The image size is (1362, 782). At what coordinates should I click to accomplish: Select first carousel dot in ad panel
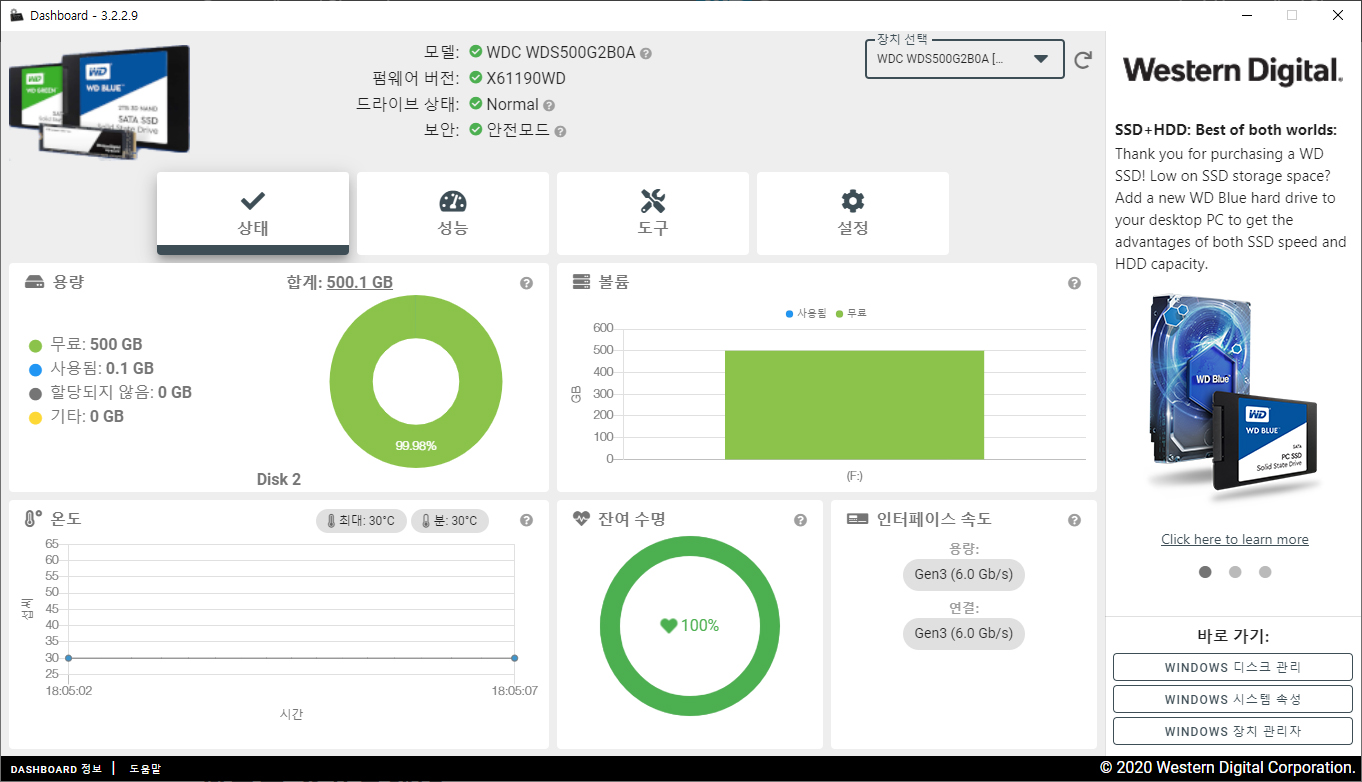1205,572
